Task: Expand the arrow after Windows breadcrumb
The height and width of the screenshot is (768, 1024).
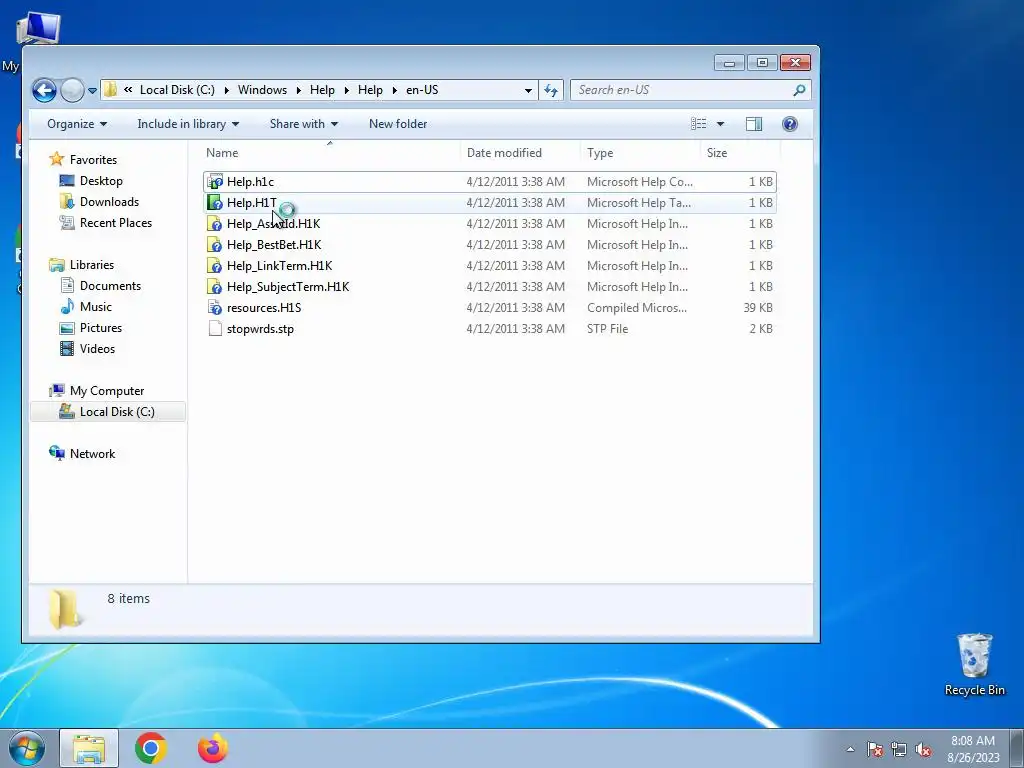Action: point(298,90)
